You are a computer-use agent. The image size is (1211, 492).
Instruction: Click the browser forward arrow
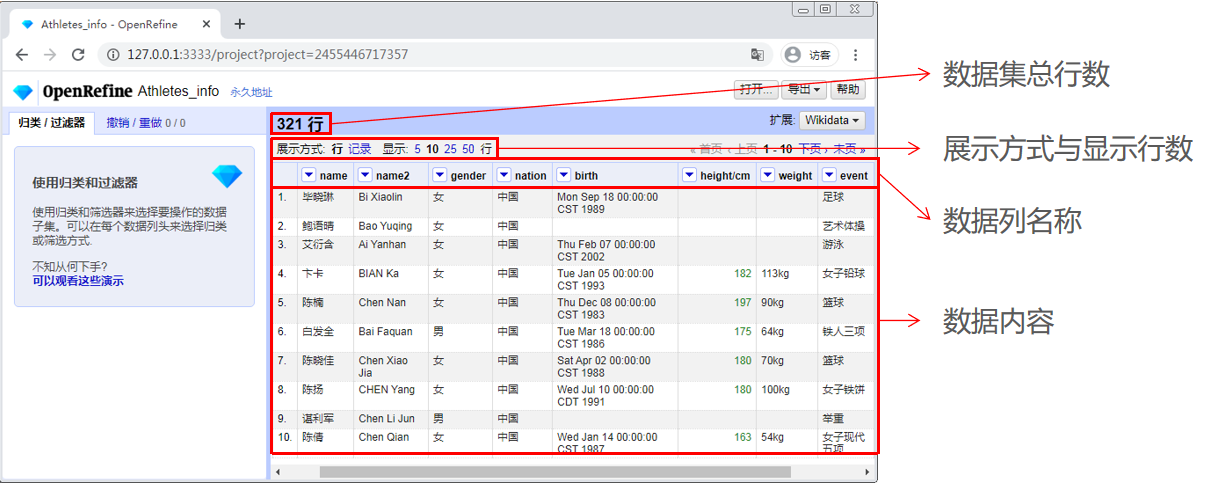tap(49, 54)
